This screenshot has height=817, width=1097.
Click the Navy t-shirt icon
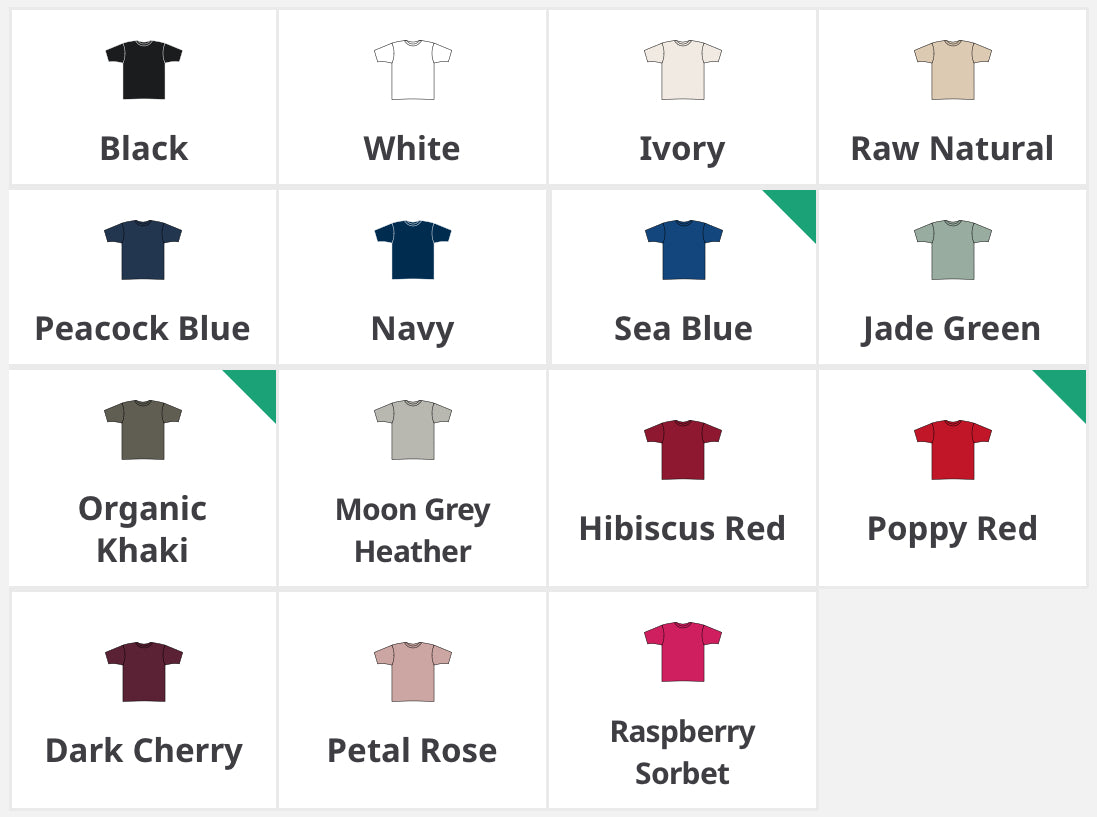click(412, 250)
